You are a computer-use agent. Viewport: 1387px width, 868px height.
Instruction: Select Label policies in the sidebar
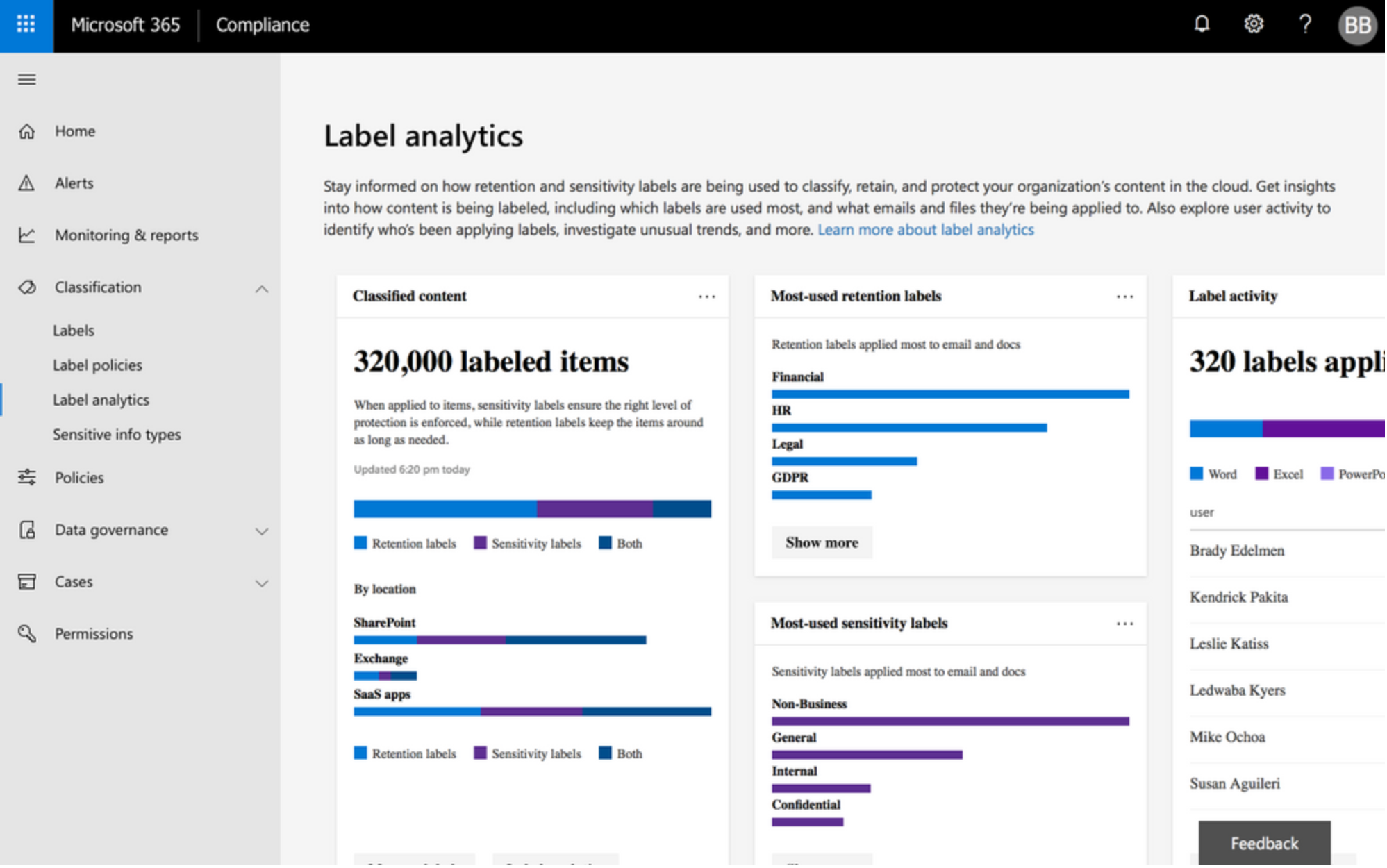[98, 365]
